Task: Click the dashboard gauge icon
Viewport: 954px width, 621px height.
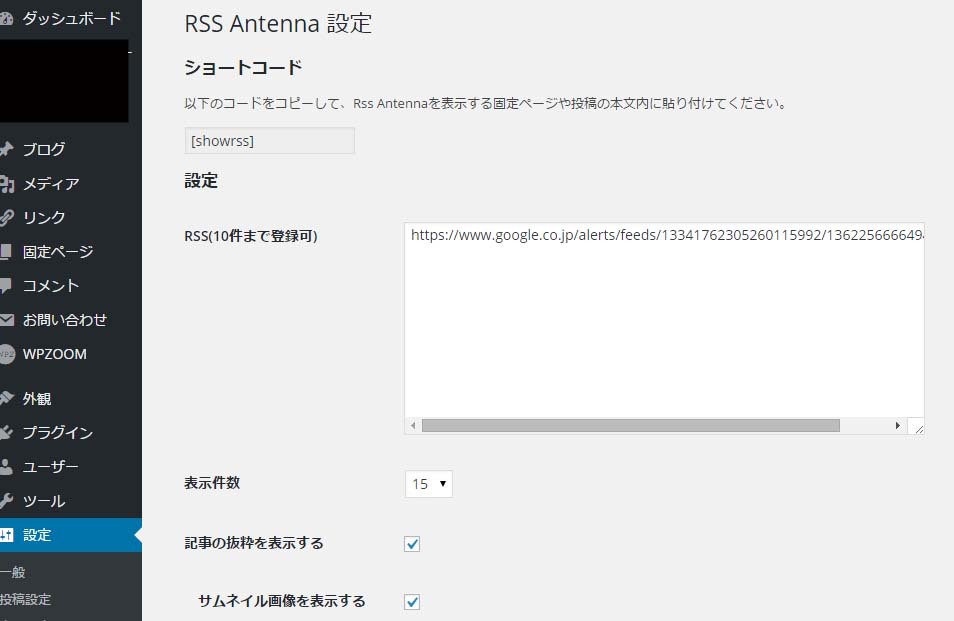Action: pyautogui.click(x=6, y=19)
